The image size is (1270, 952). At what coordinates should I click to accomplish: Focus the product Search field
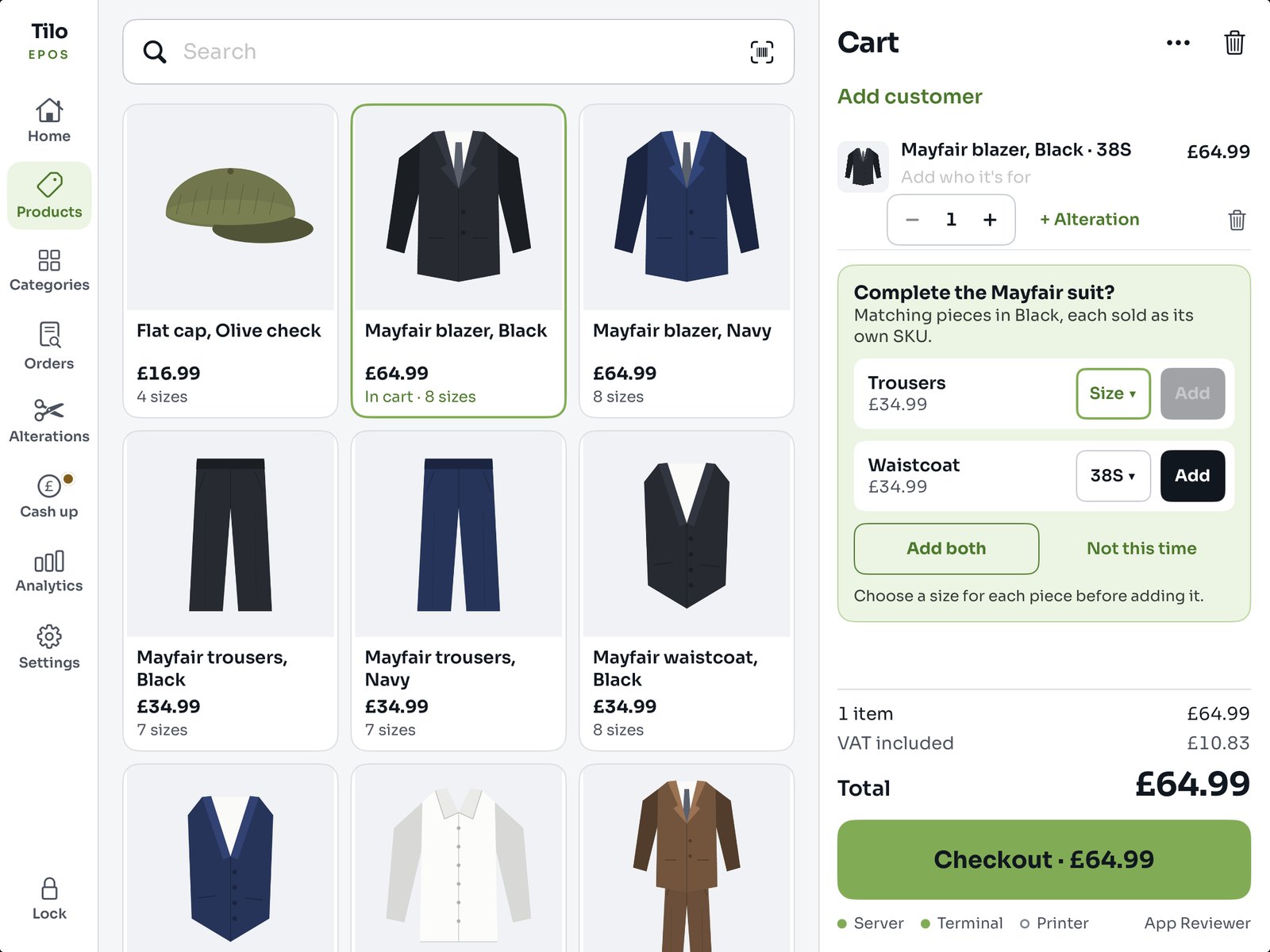[x=458, y=52]
